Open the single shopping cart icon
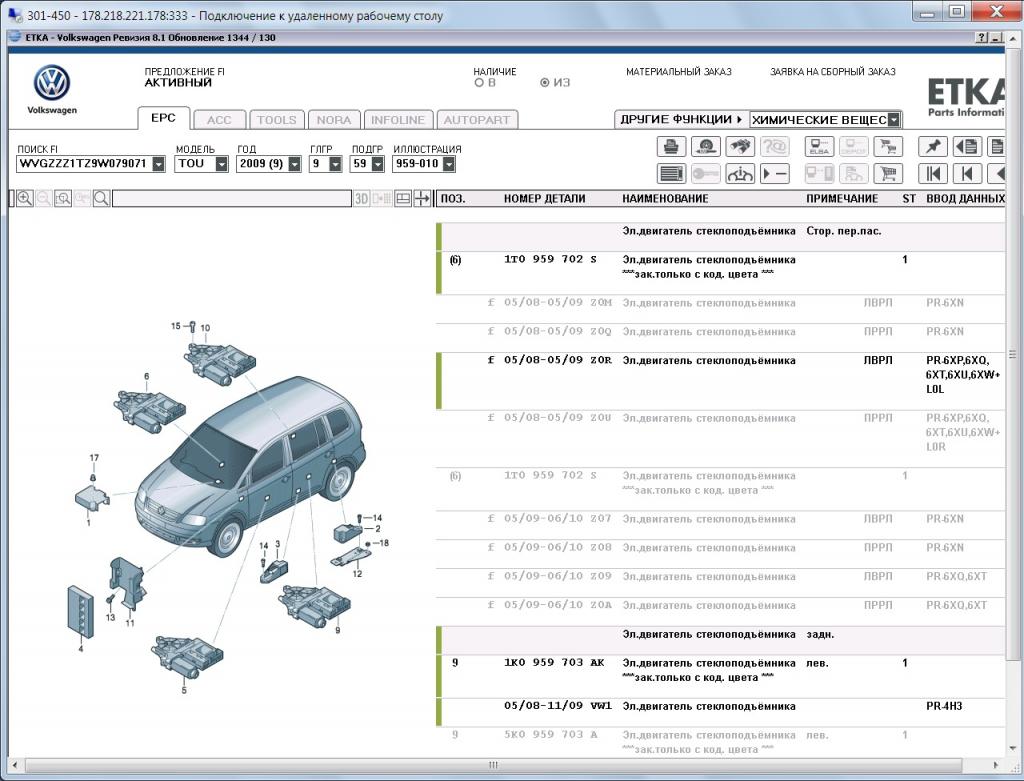The width and height of the screenshot is (1024, 781). point(888,174)
